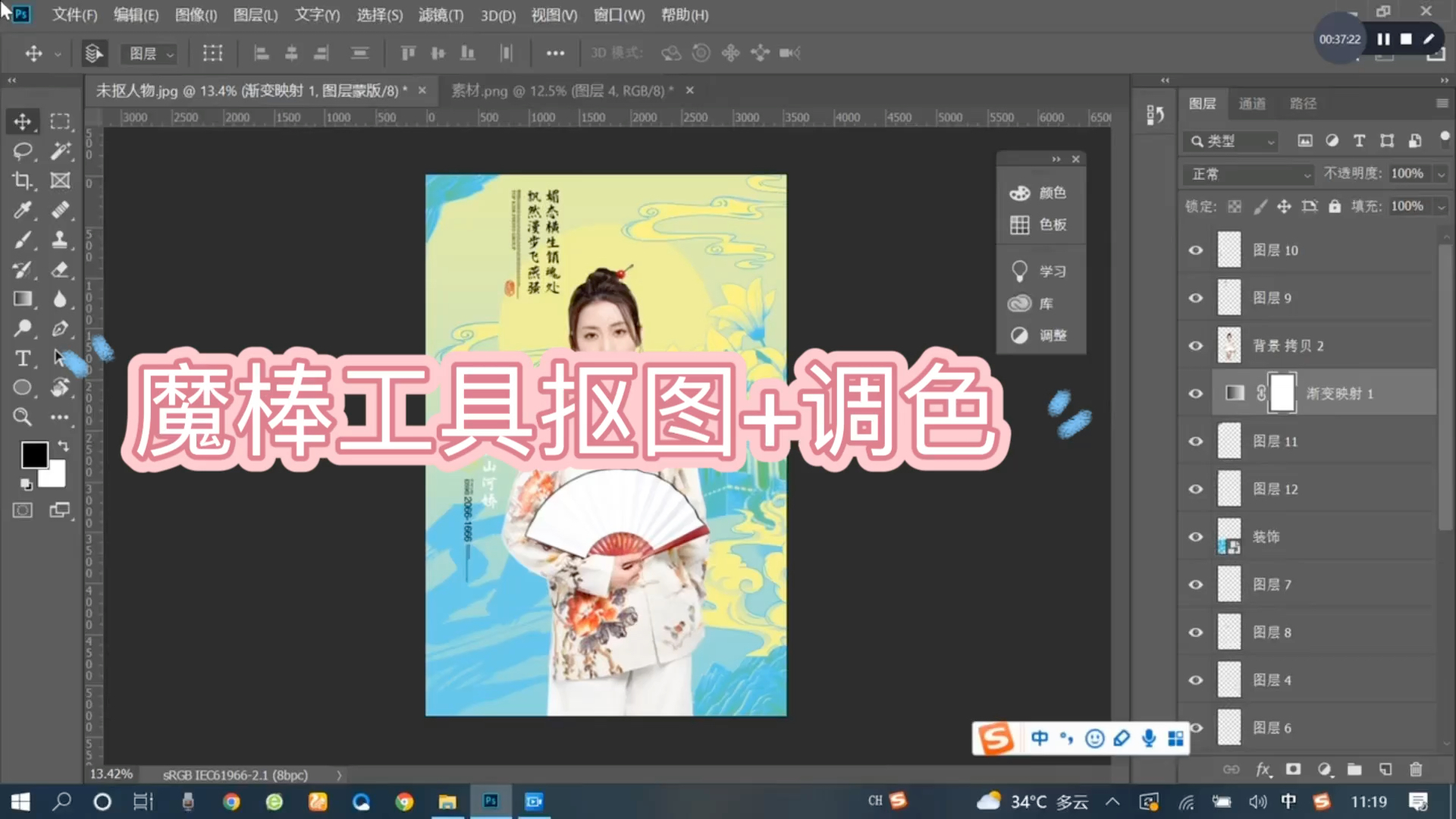Hide the 背景 拷贝 2 layer
The width and height of the screenshot is (1456, 819).
click(x=1196, y=345)
